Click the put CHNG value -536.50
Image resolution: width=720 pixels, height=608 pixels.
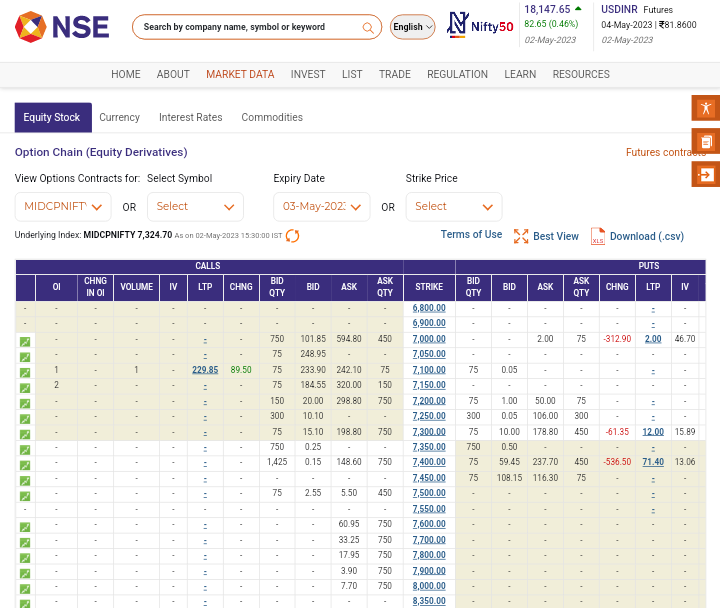(x=617, y=462)
